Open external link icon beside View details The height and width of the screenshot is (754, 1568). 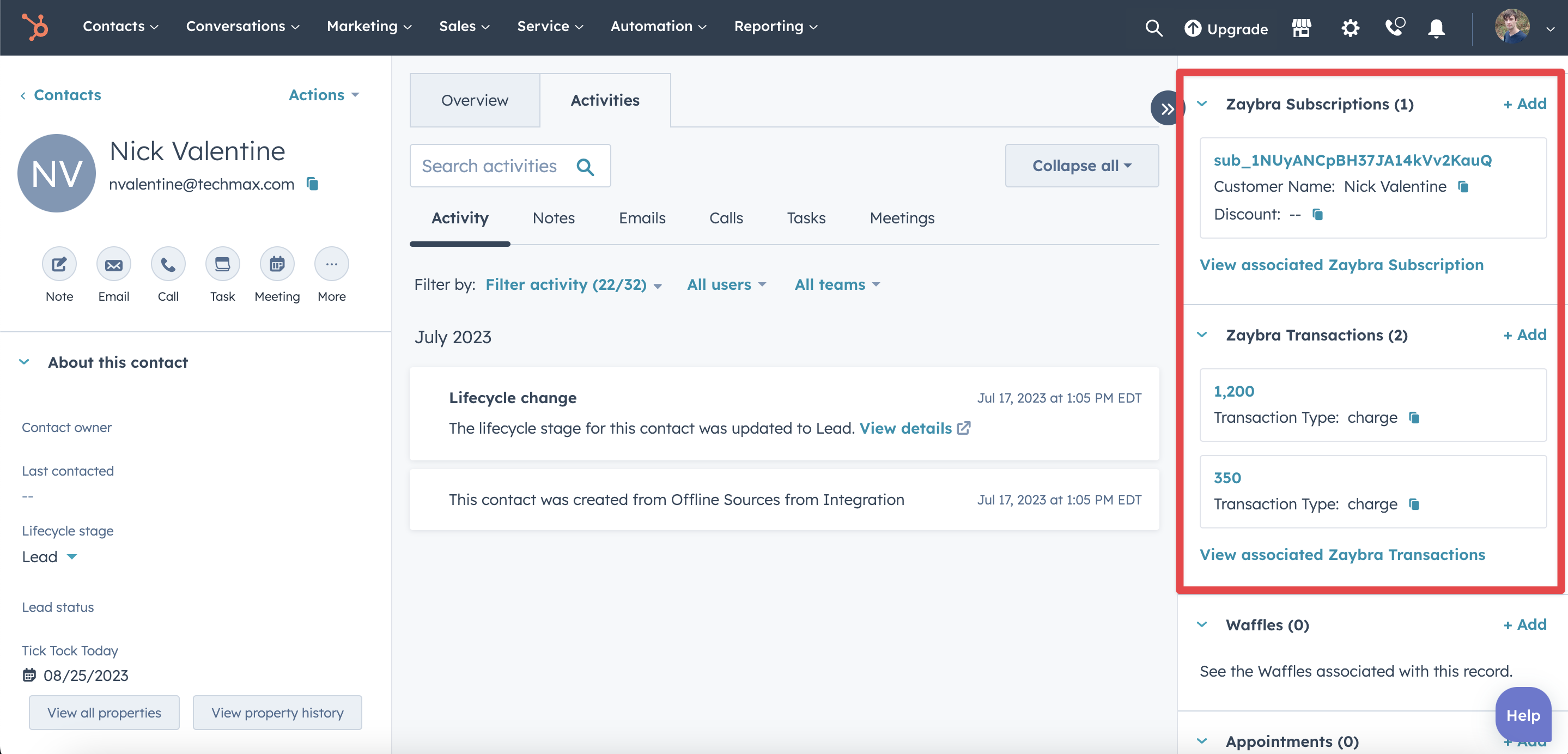point(964,428)
